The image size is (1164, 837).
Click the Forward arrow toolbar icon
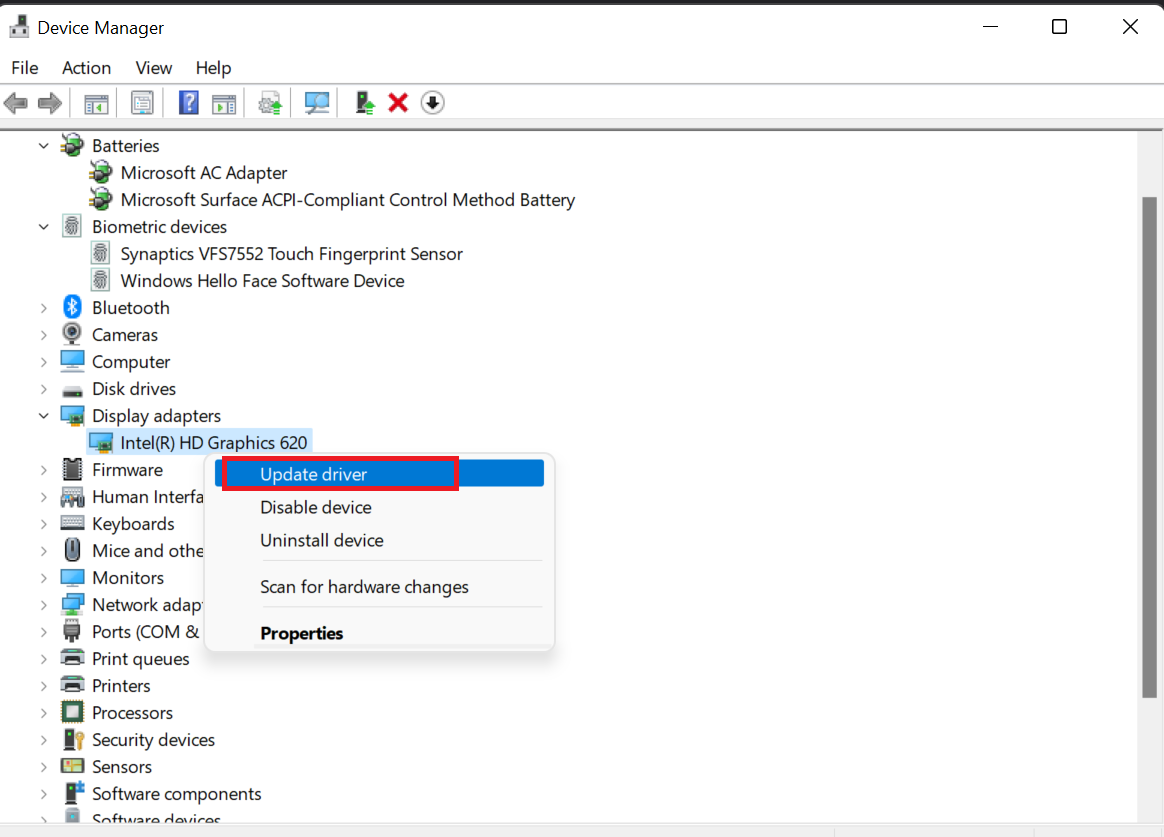pyautogui.click(x=50, y=103)
